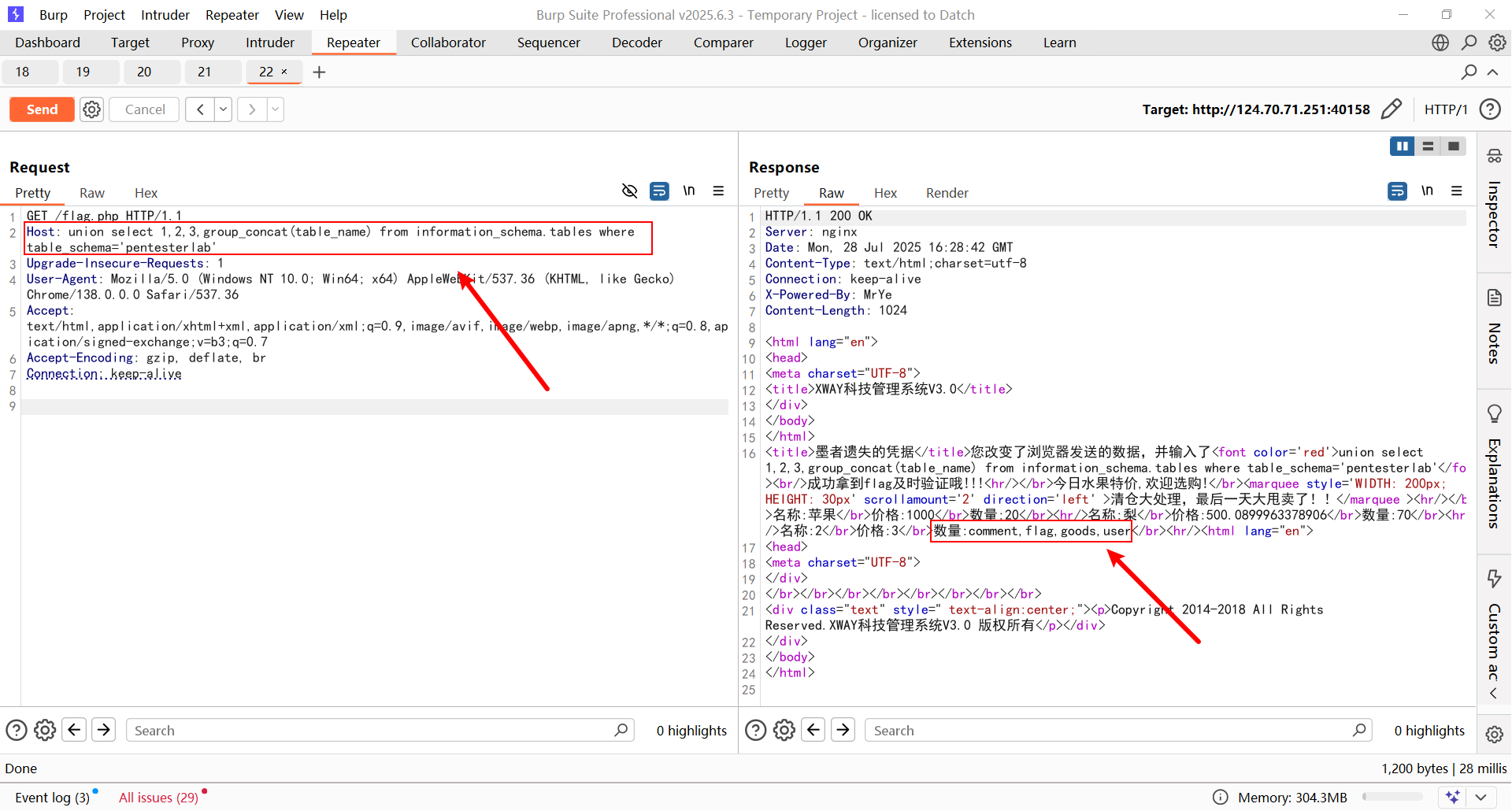
Task: Switch Request view to Raw
Action: pos(92,193)
